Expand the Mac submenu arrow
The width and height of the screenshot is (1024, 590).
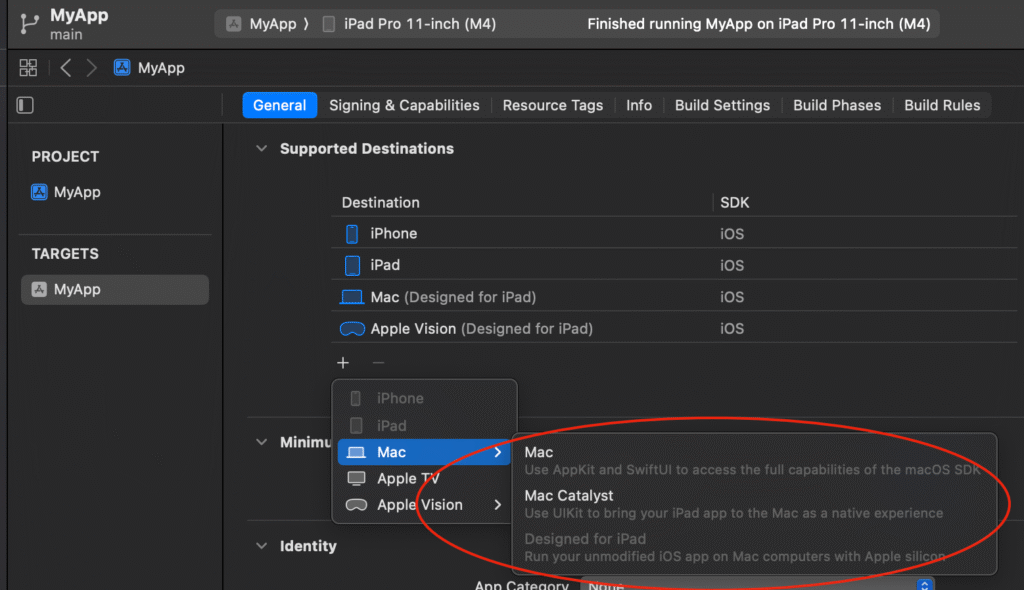(x=498, y=452)
